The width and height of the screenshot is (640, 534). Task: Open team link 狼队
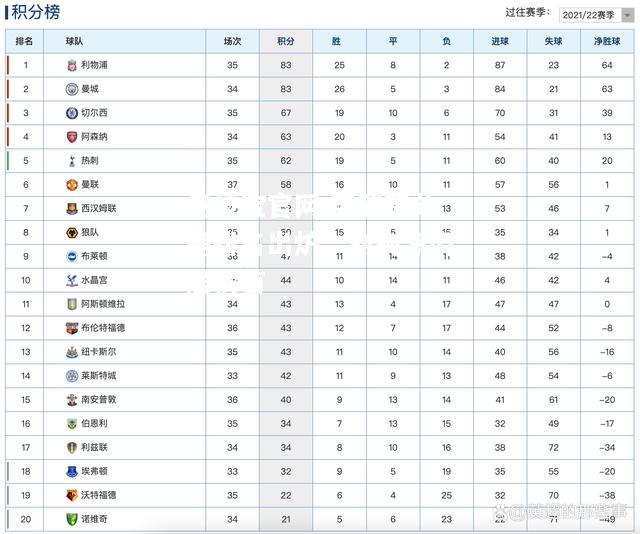[x=90, y=232]
